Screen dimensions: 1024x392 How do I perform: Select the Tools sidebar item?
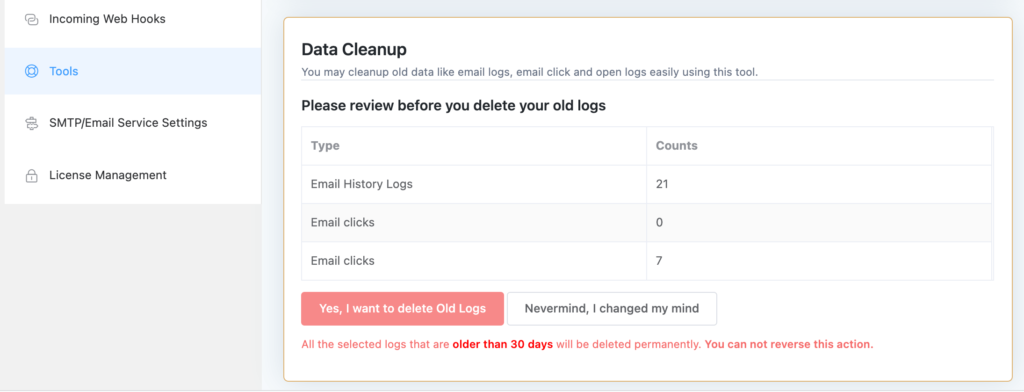point(133,71)
